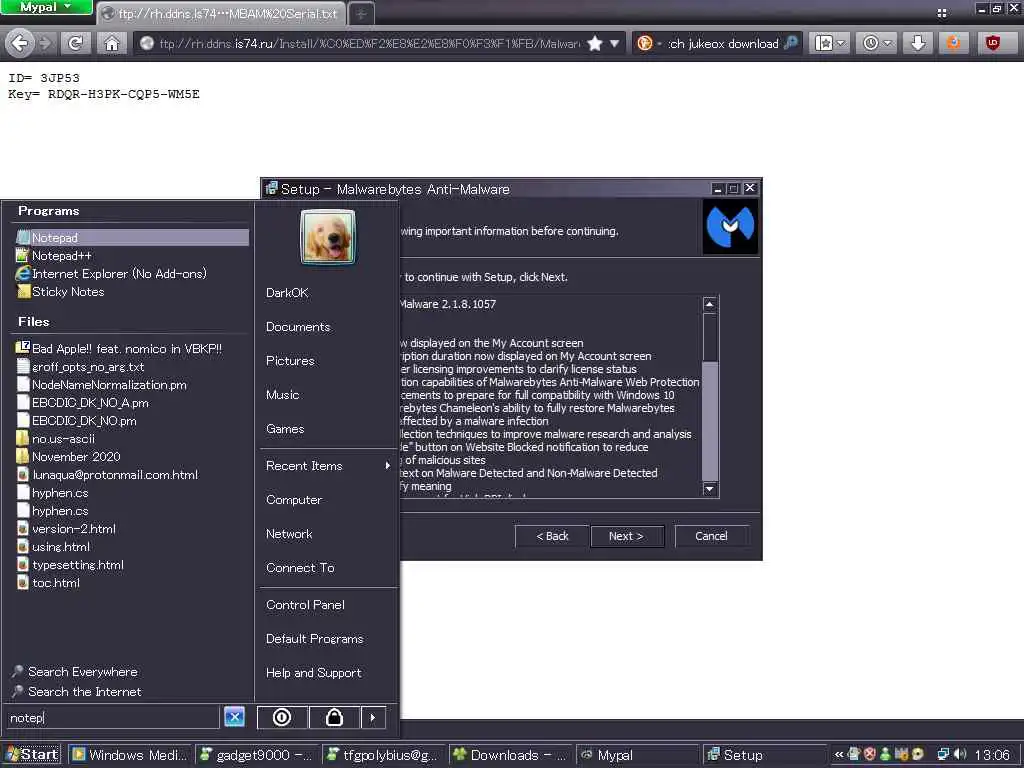This screenshot has width=1024, height=768.
Task: Open the bookmarks menu button
Action: pyautogui.click(x=829, y=43)
